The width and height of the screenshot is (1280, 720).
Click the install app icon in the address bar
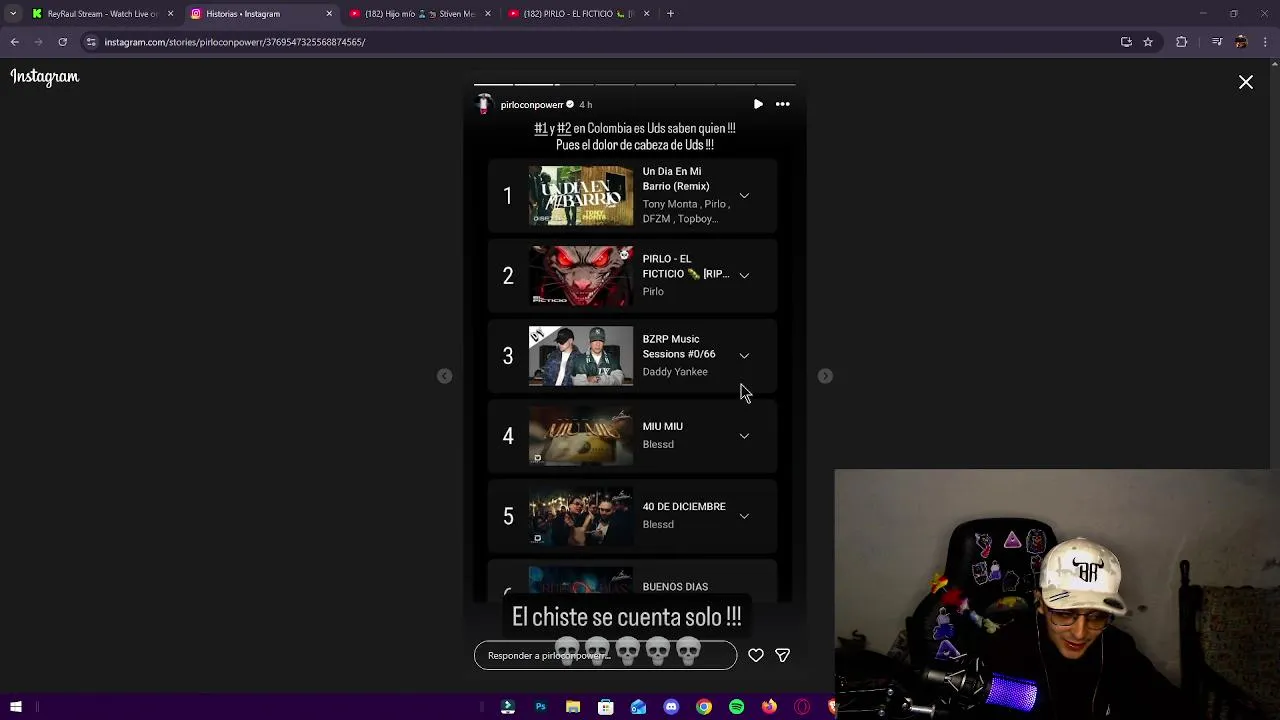[1126, 42]
